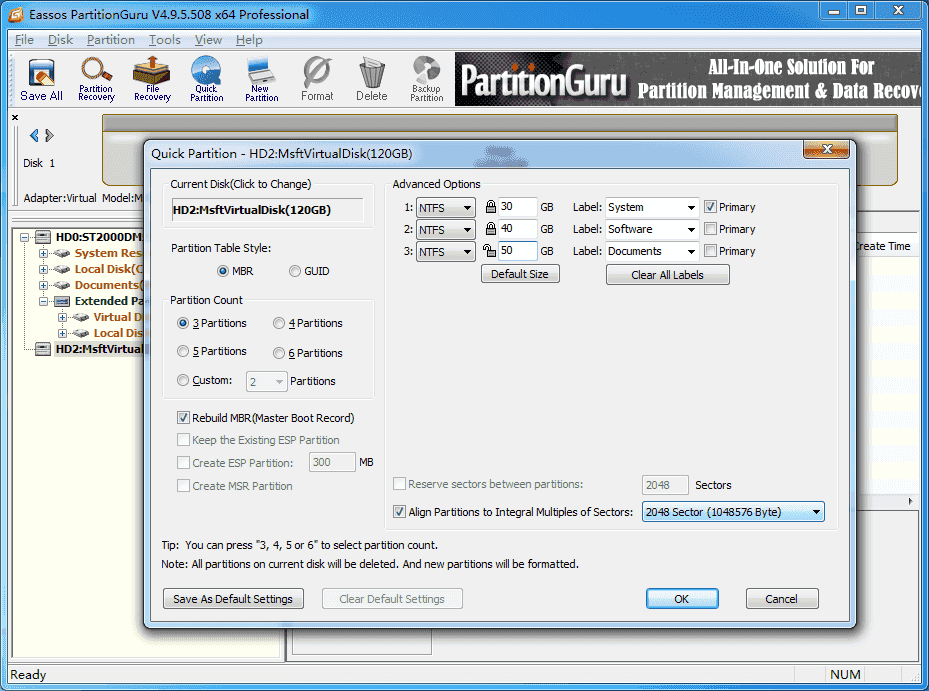Select System Reserved partition in tree
This screenshot has width=929, height=691.
click(108, 253)
